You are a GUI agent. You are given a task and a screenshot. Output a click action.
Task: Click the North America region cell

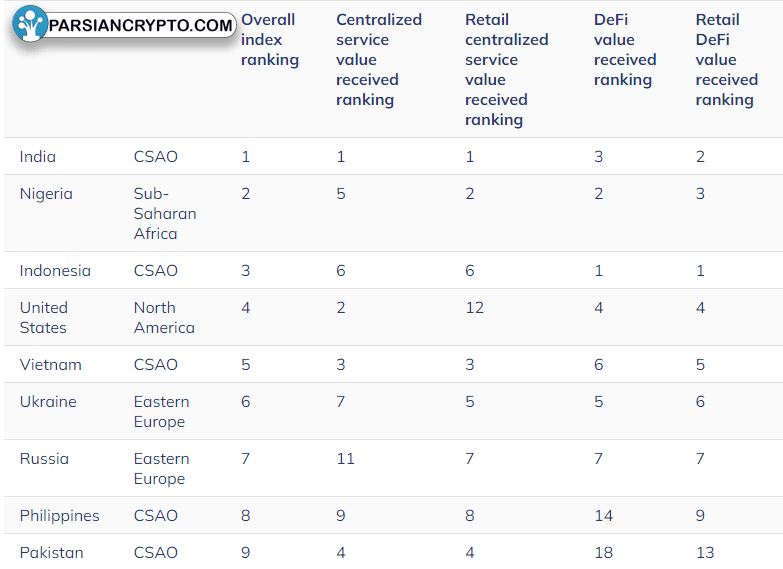pyautogui.click(x=164, y=317)
